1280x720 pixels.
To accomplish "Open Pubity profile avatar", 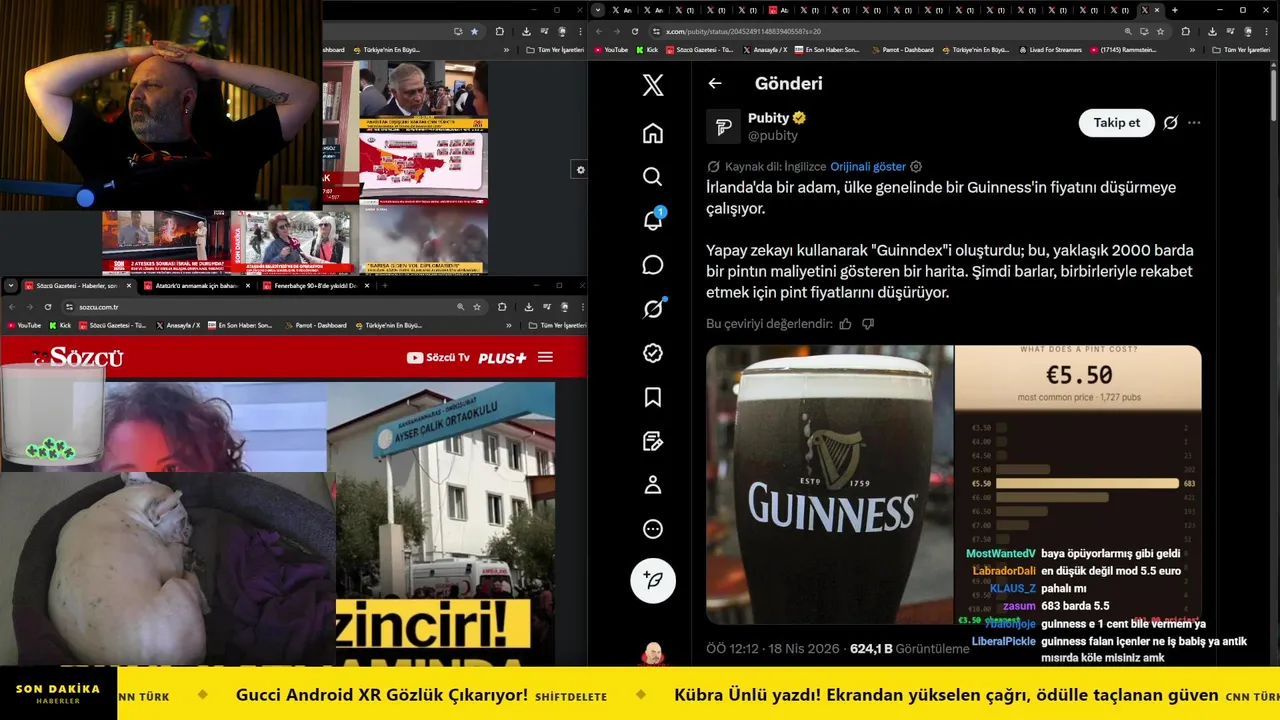I will coord(723,127).
